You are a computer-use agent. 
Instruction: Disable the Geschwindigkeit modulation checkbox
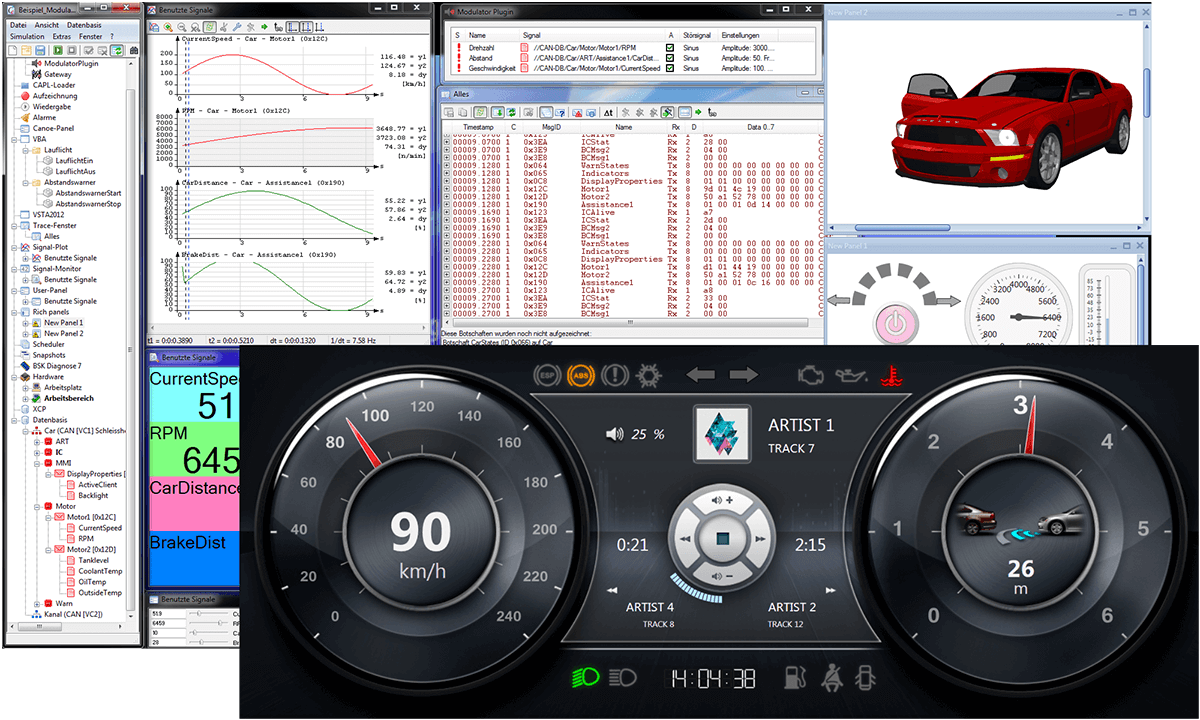pos(670,69)
